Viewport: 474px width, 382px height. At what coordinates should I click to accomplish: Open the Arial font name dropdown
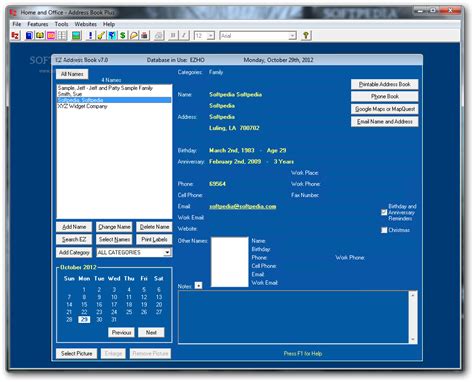[292, 35]
